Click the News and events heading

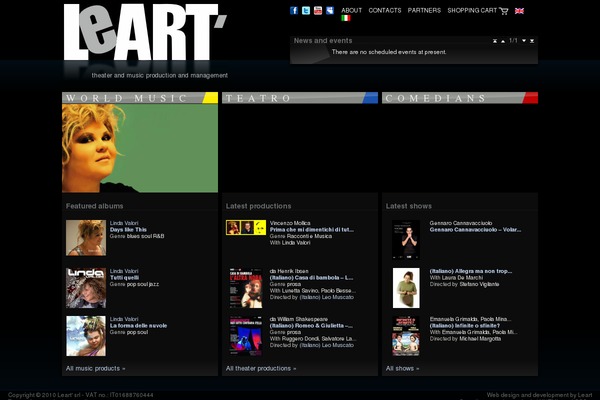click(323, 41)
